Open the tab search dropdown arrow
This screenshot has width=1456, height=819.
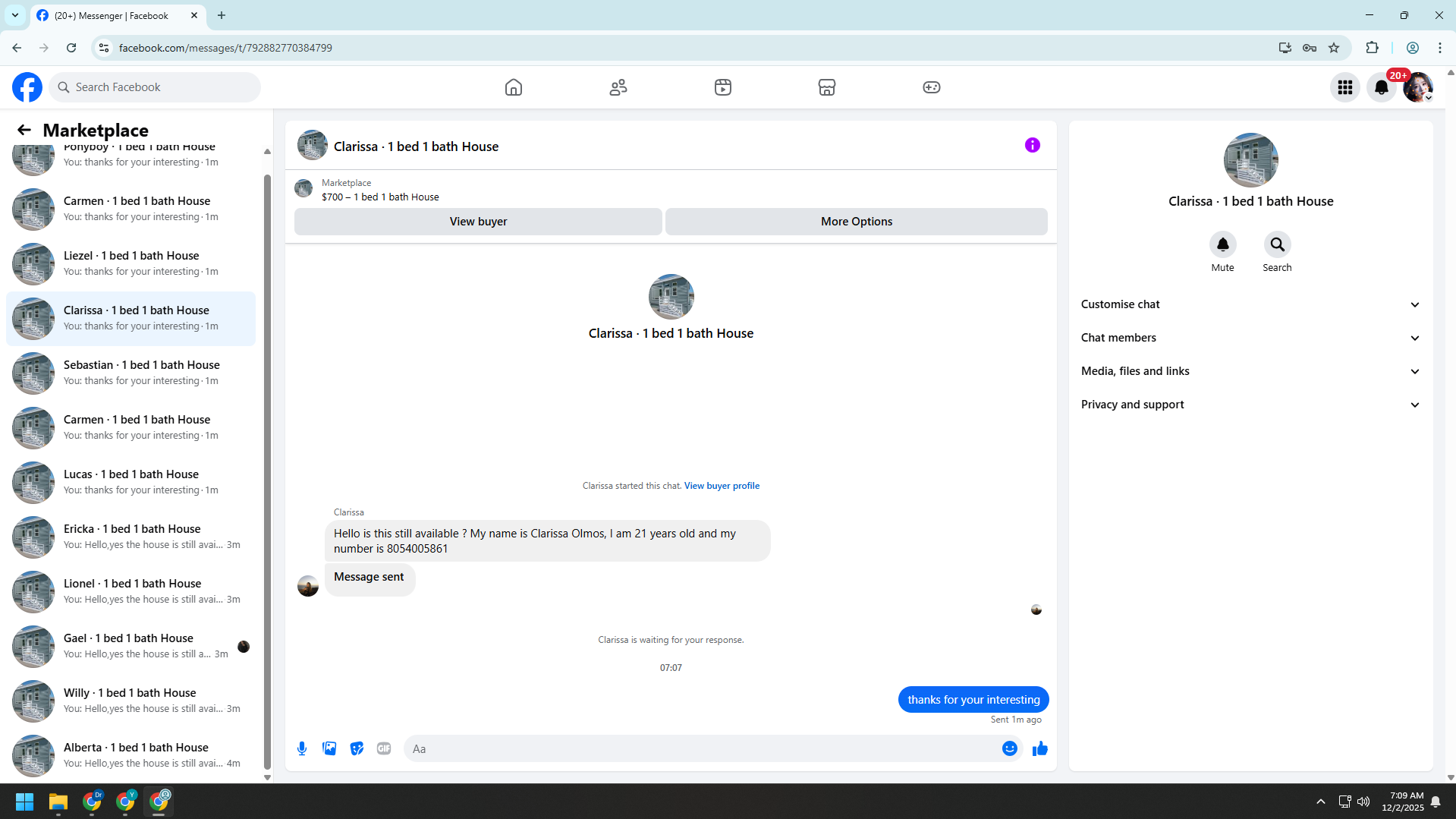pyautogui.click(x=15, y=15)
